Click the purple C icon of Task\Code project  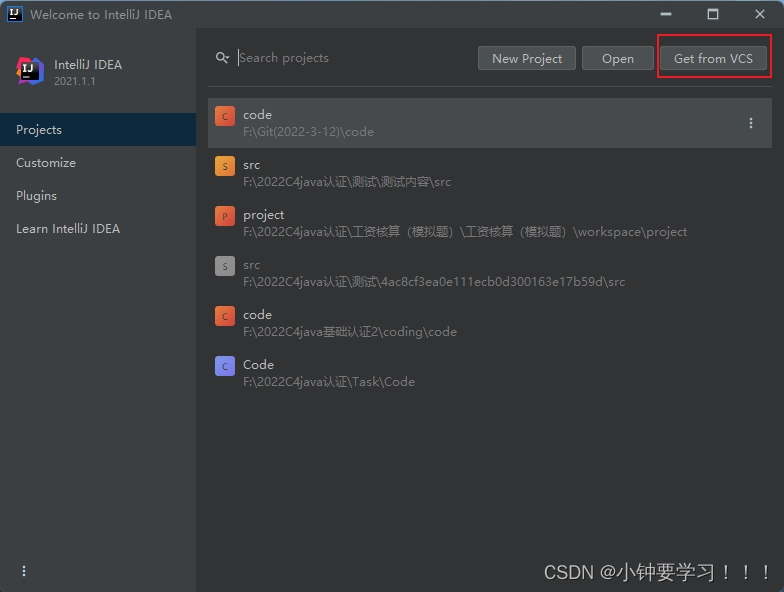pyautogui.click(x=225, y=366)
